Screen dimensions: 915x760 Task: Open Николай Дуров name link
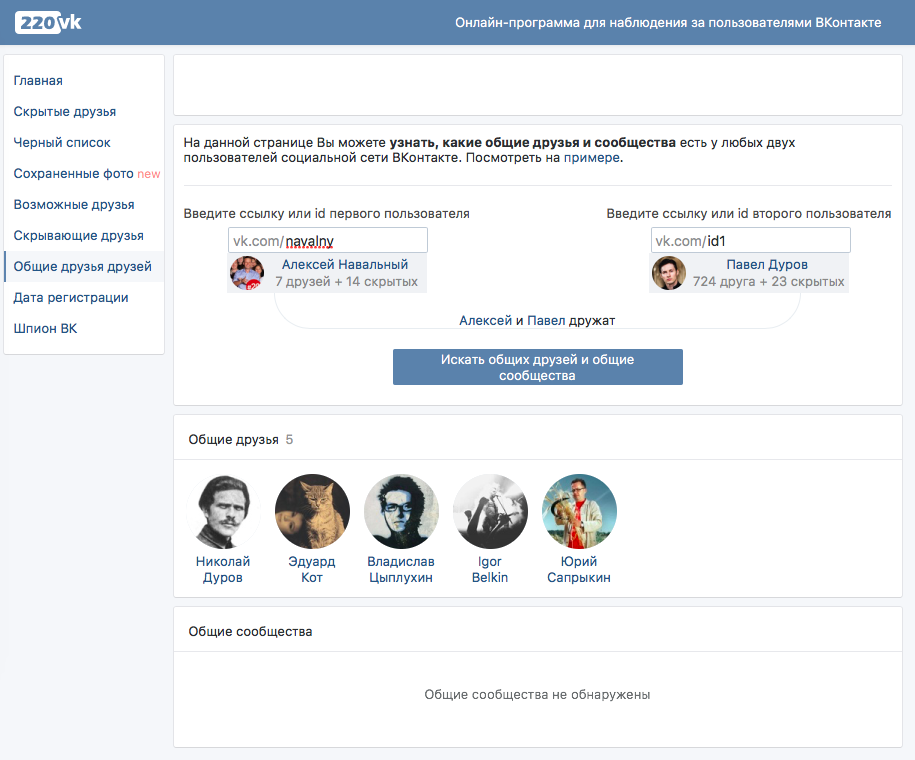click(x=223, y=569)
